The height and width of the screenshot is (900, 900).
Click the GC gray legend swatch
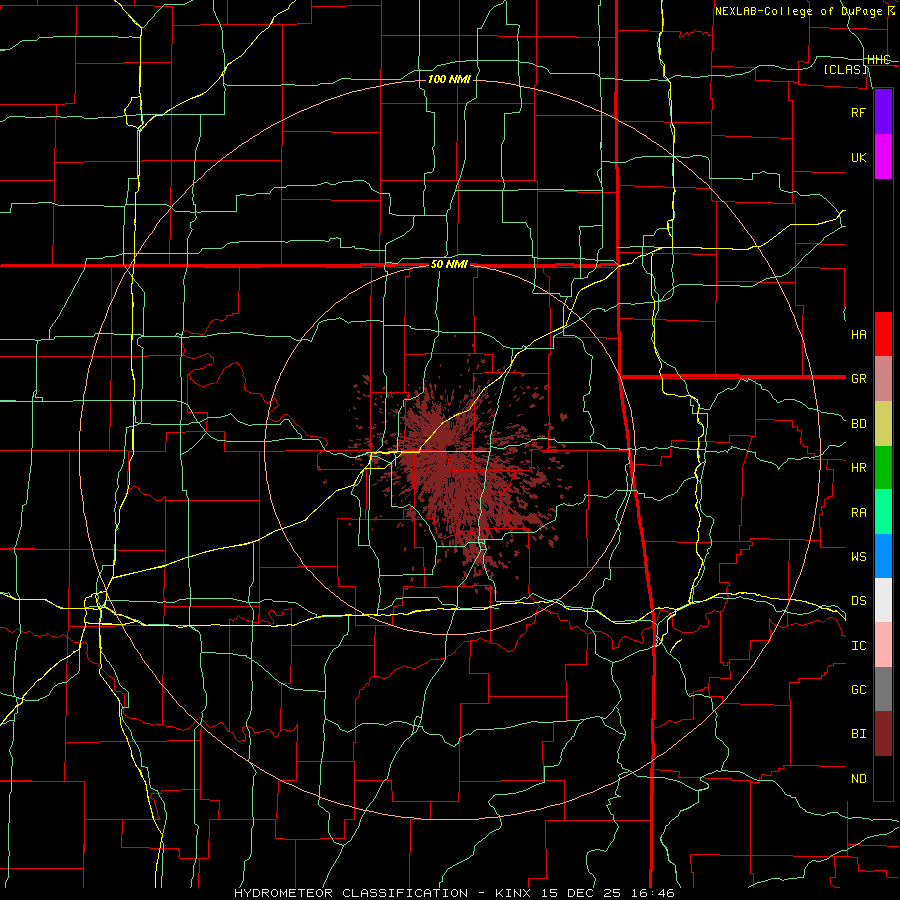click(x=883, y=689)
